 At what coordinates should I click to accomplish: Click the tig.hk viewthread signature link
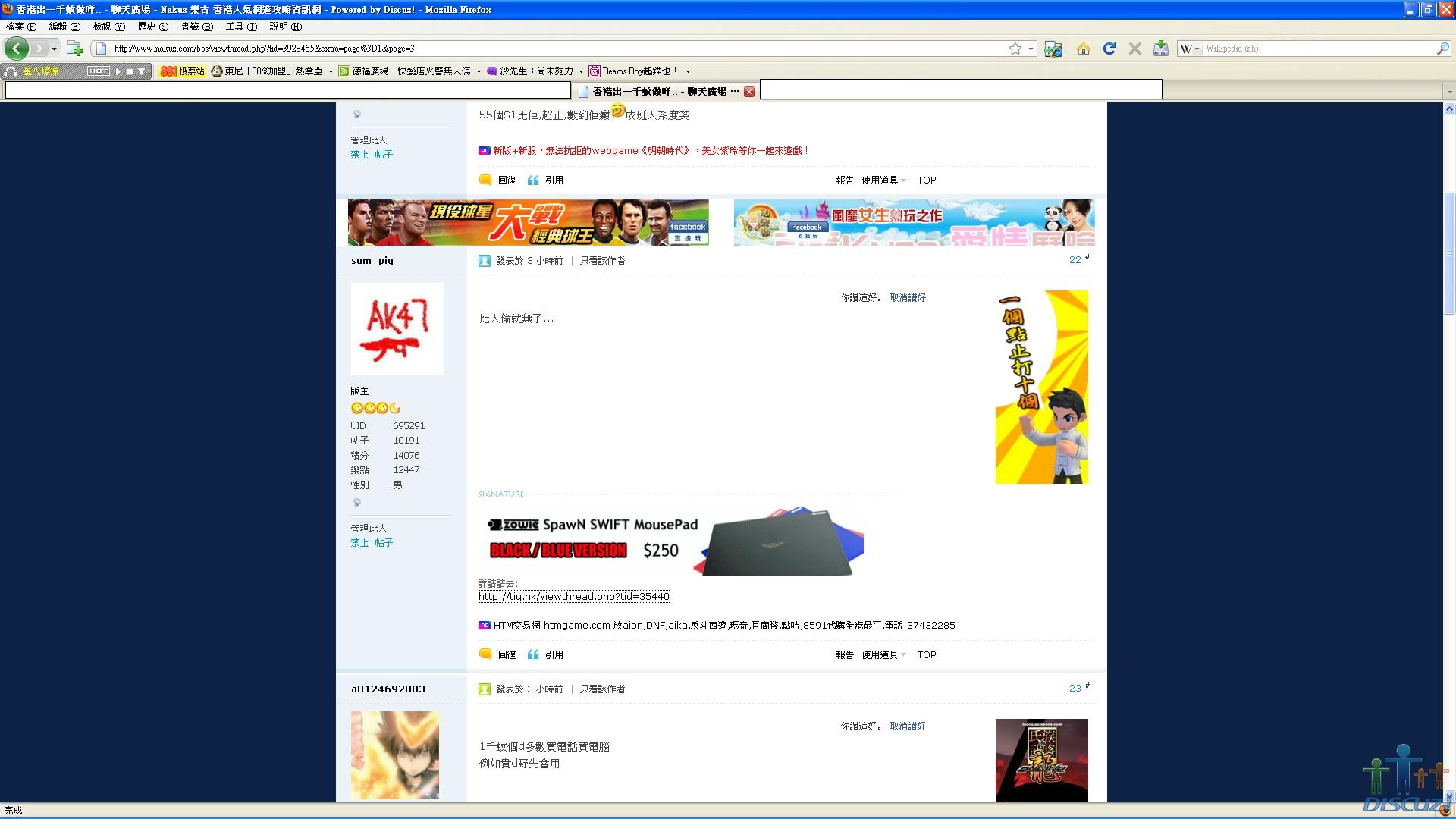coord(574,597)
